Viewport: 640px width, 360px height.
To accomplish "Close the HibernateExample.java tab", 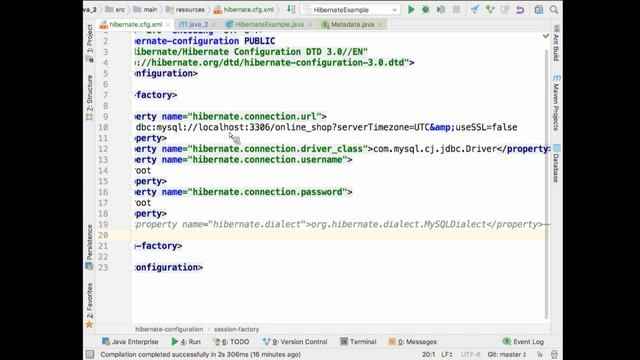I will 310,25.
